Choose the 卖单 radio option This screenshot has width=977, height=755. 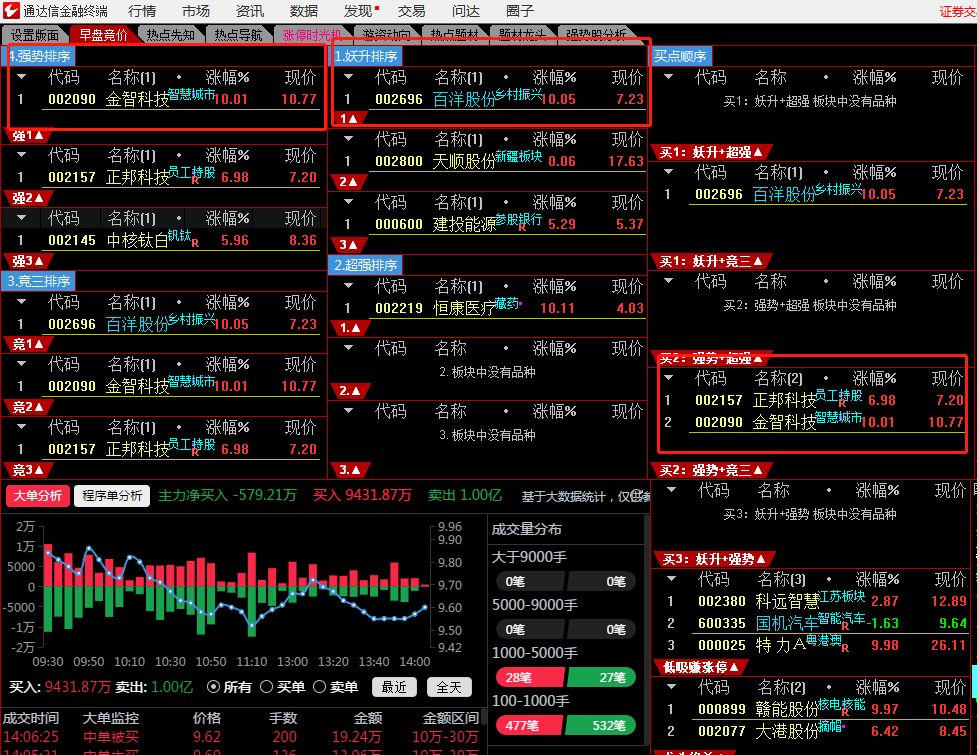(320, 687)
